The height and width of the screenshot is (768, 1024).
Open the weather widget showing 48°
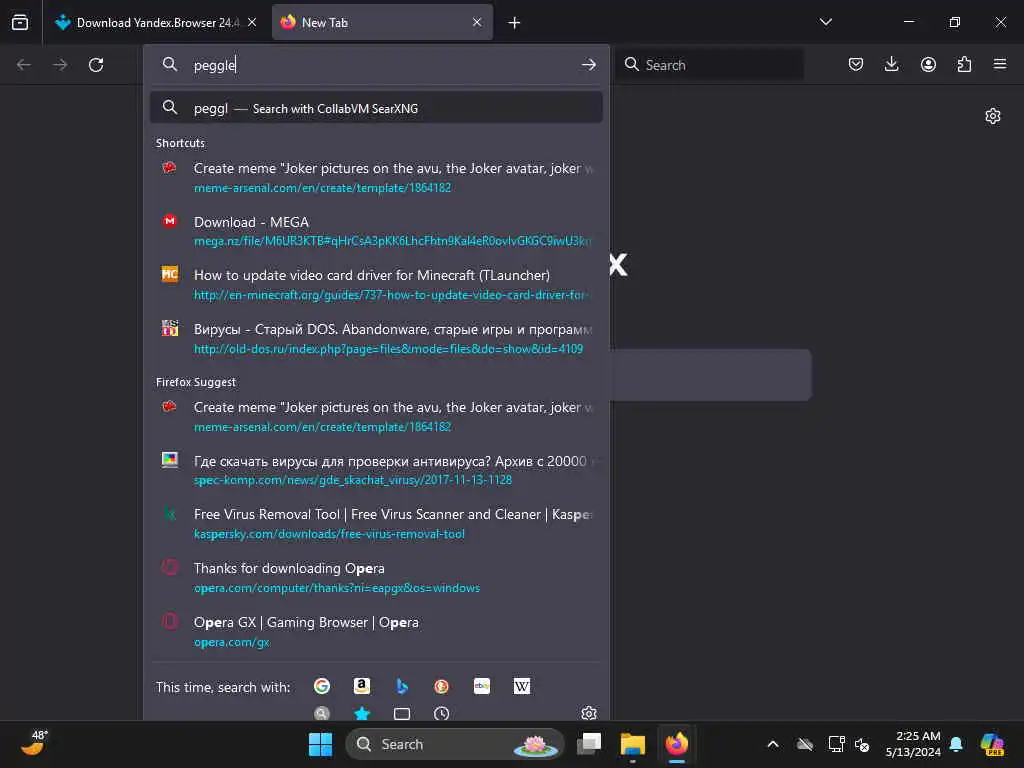[x=35, y=743]
